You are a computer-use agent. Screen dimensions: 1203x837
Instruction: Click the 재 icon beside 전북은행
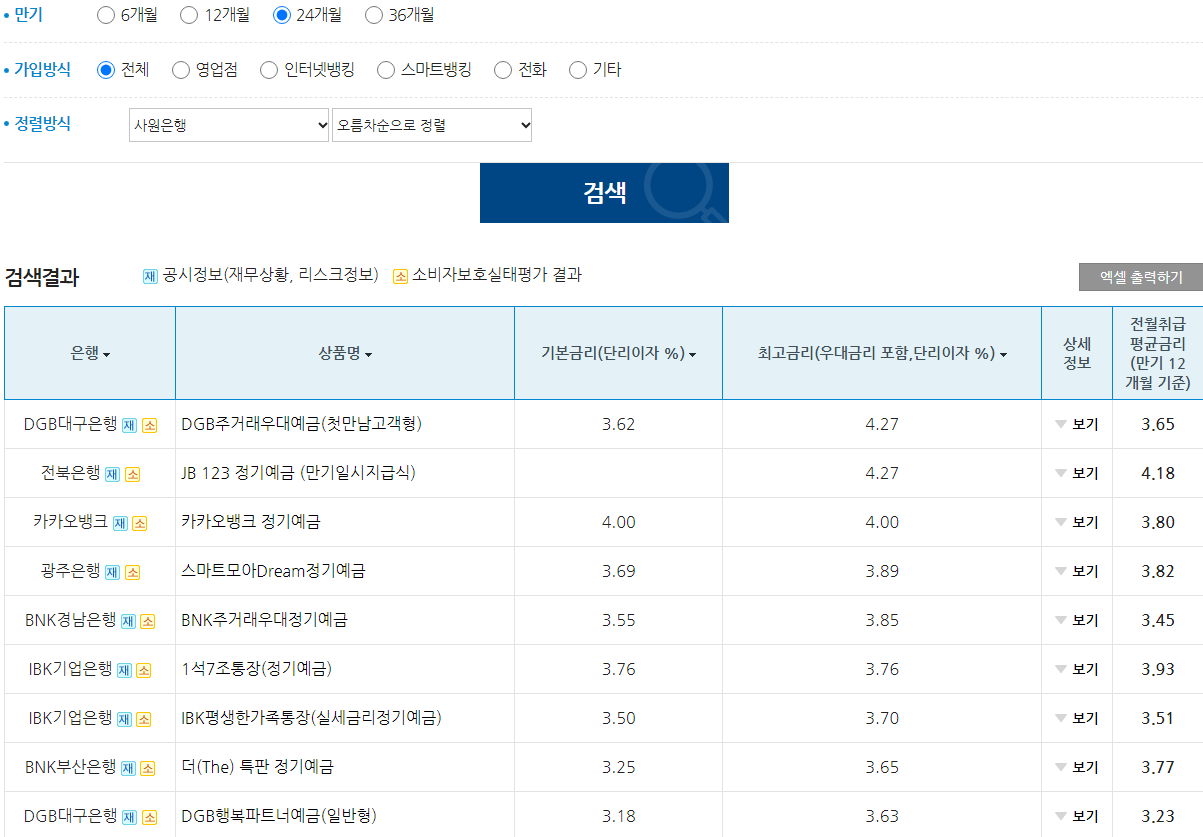point(113,474)
